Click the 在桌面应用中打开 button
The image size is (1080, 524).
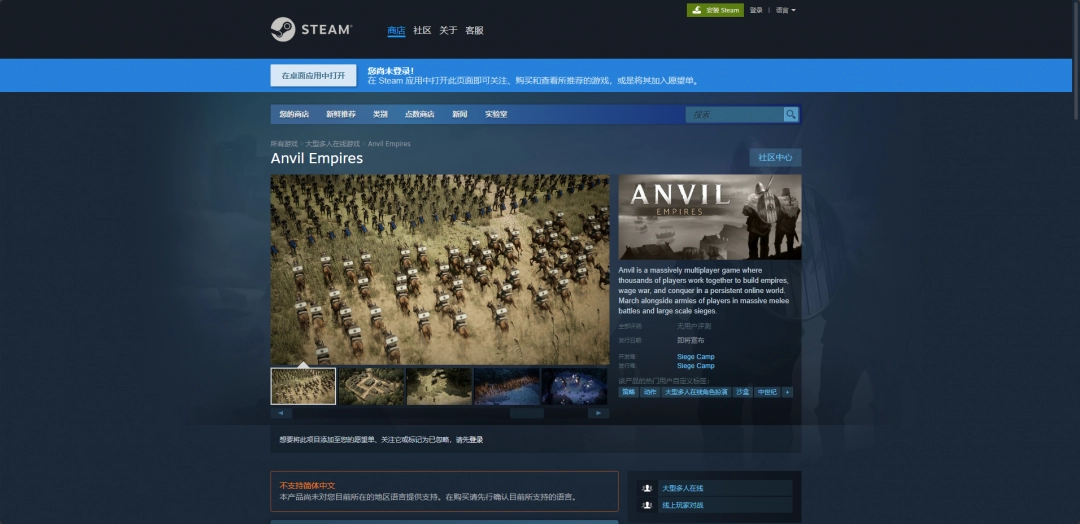pos(313,76)
